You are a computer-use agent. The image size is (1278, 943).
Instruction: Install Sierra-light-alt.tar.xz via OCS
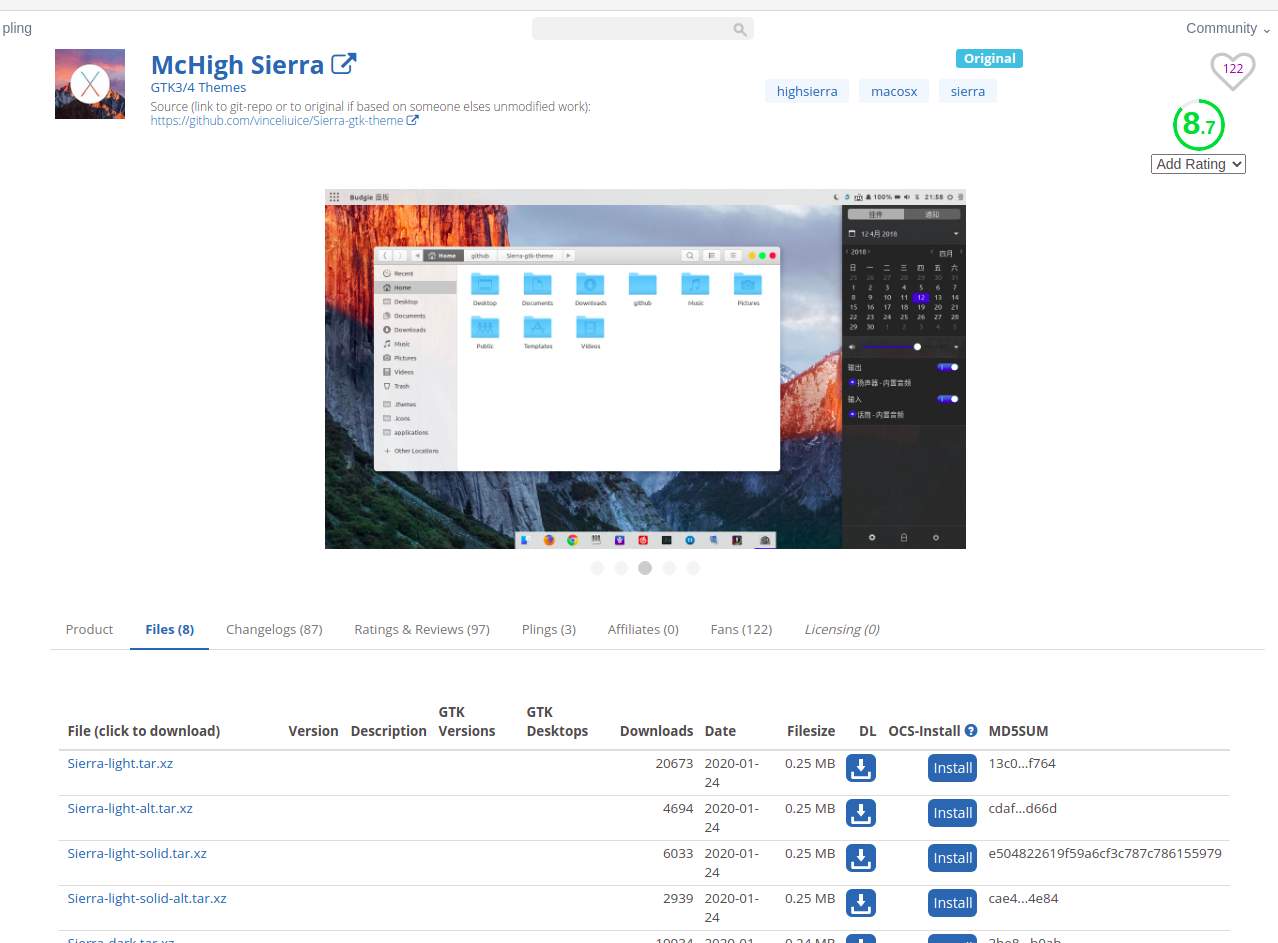953,813
